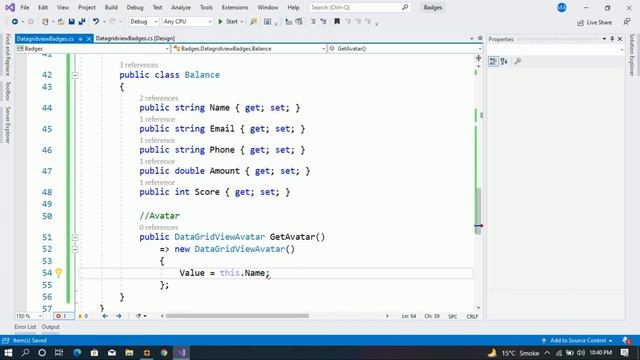Click the vertical scrollbar thumb in editor
Screen dimensions: 640x360
(478, 211)
